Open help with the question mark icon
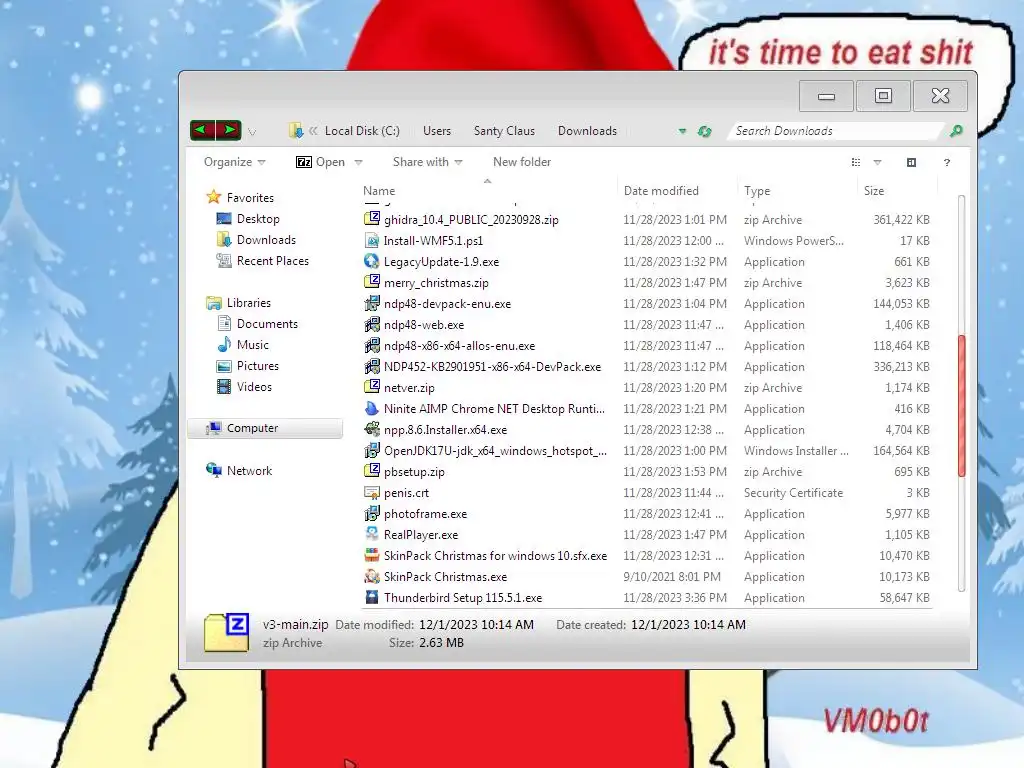The height and width of the screenshot is (768, 1024). point(947,163)
